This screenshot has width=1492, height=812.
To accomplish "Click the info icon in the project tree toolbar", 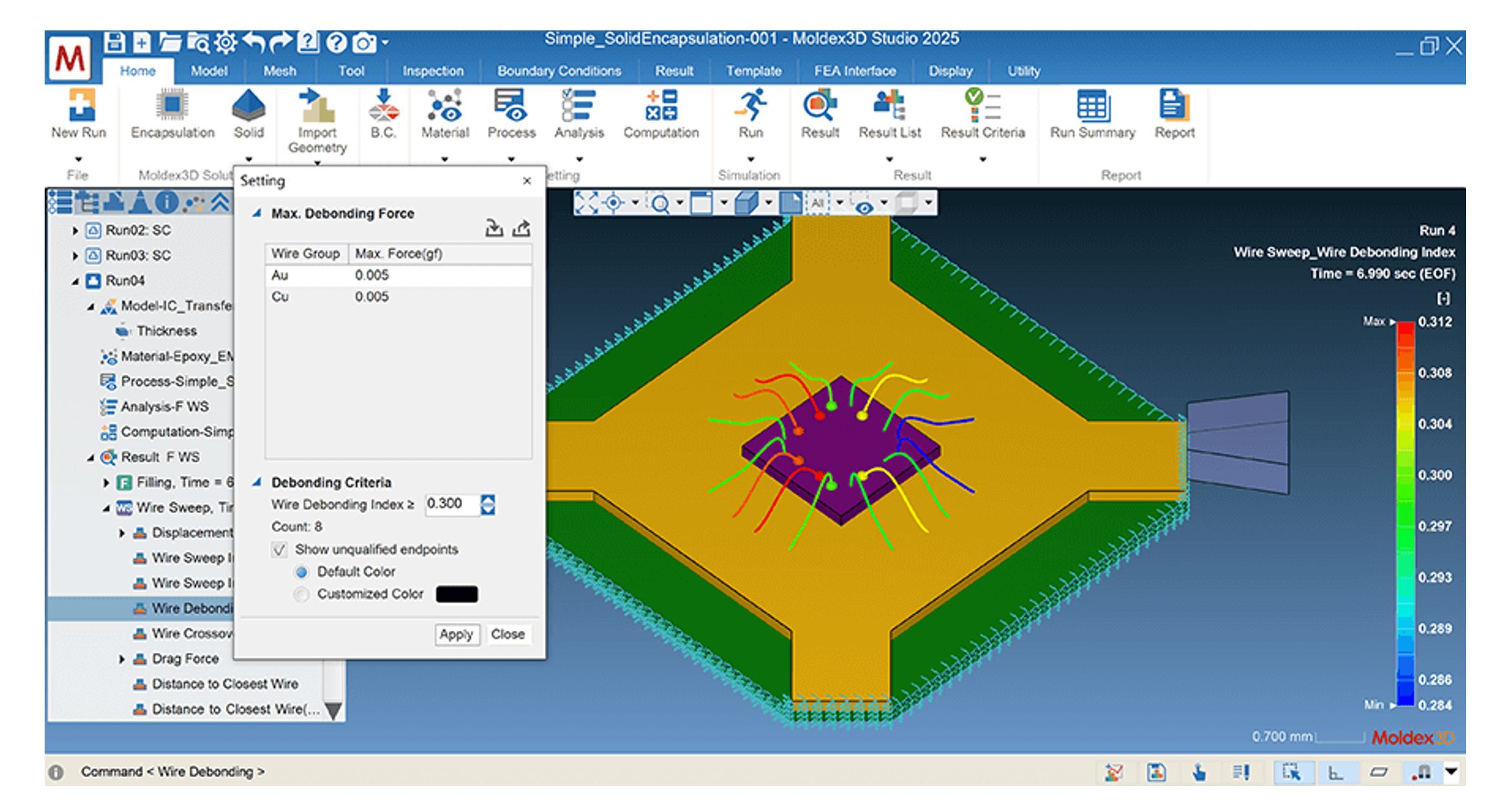I will click(x=167, y=203).
